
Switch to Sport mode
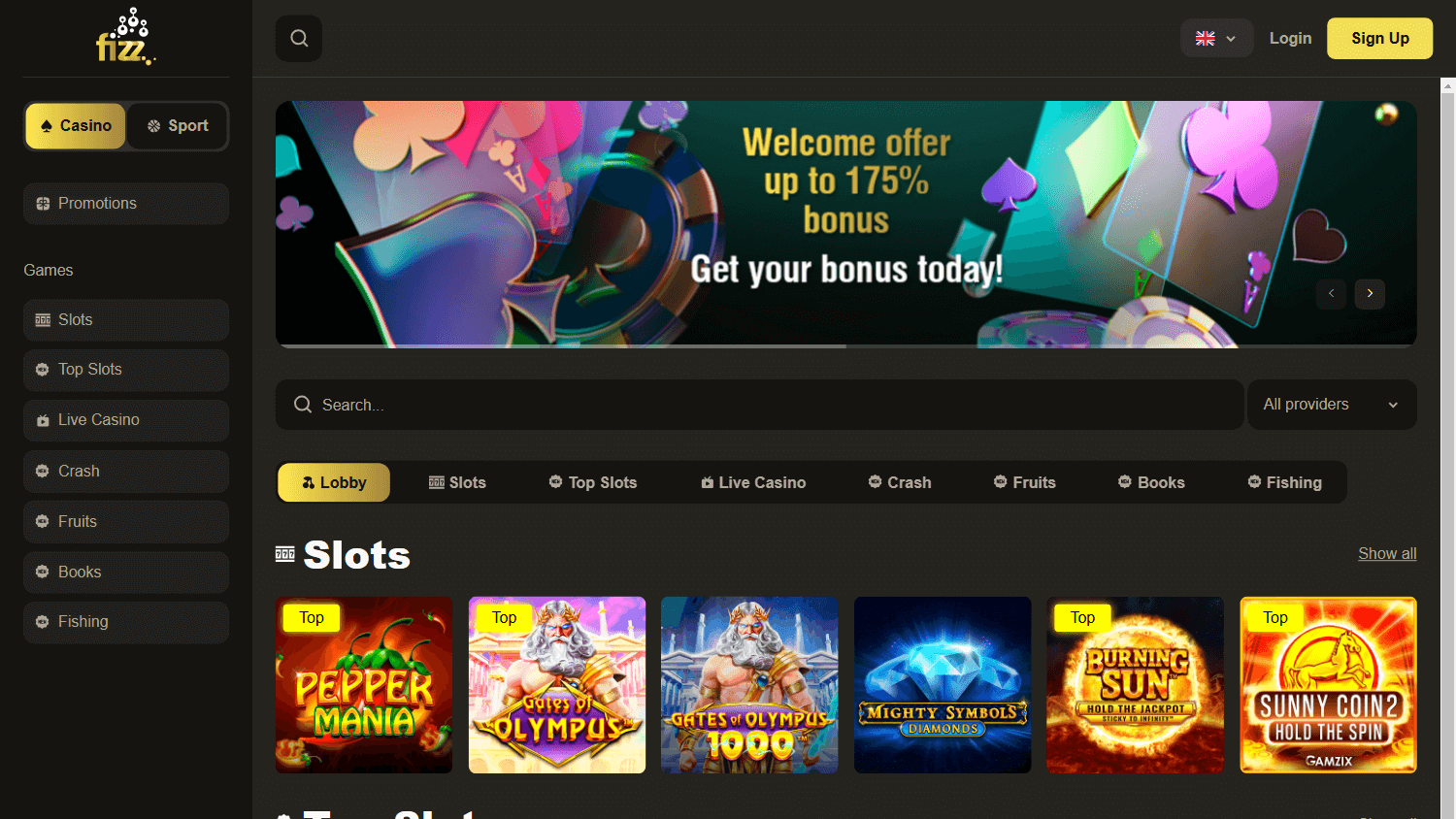coord(178,126)
